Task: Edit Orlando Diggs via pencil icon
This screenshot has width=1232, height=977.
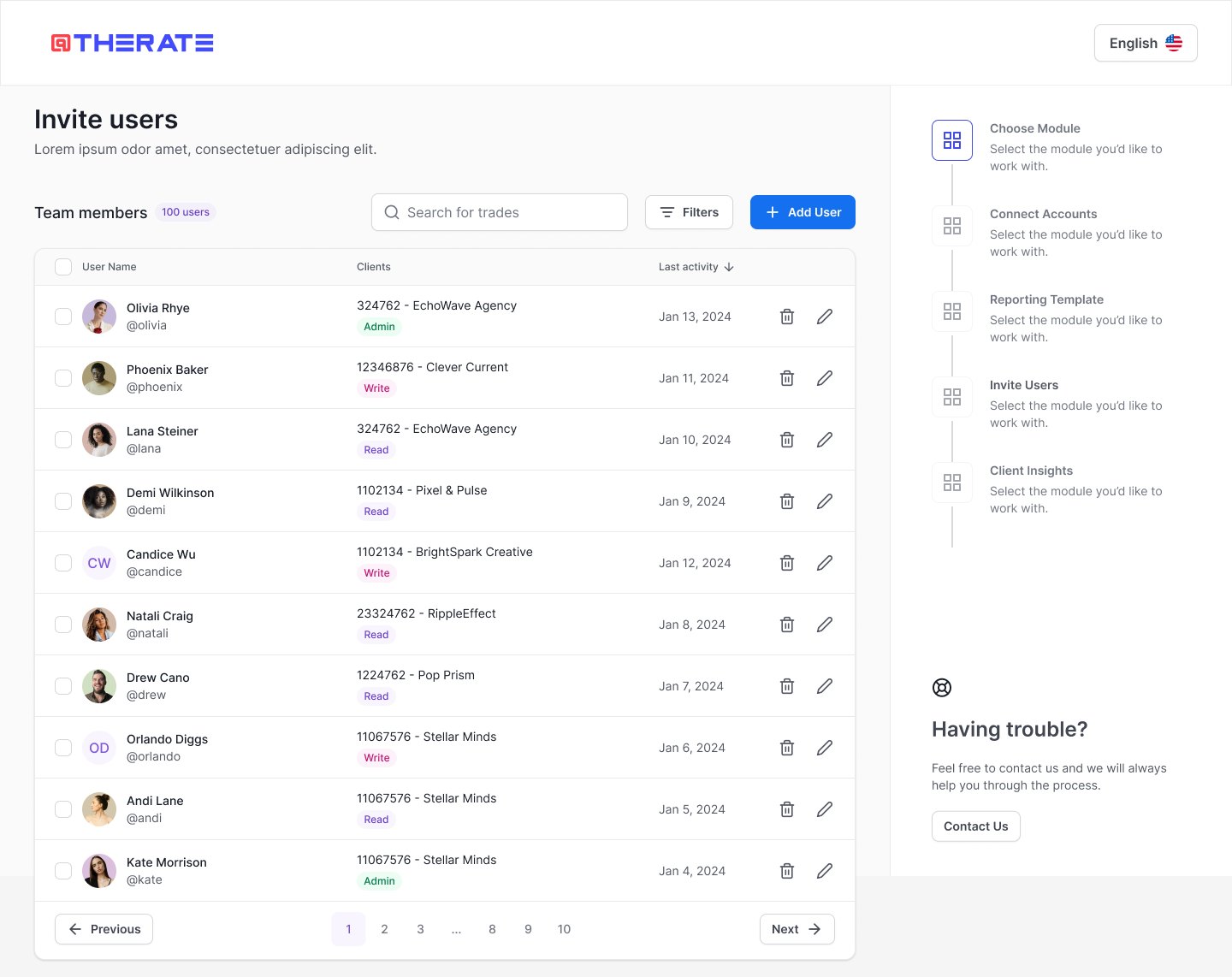Action: (x=825, y=748)
